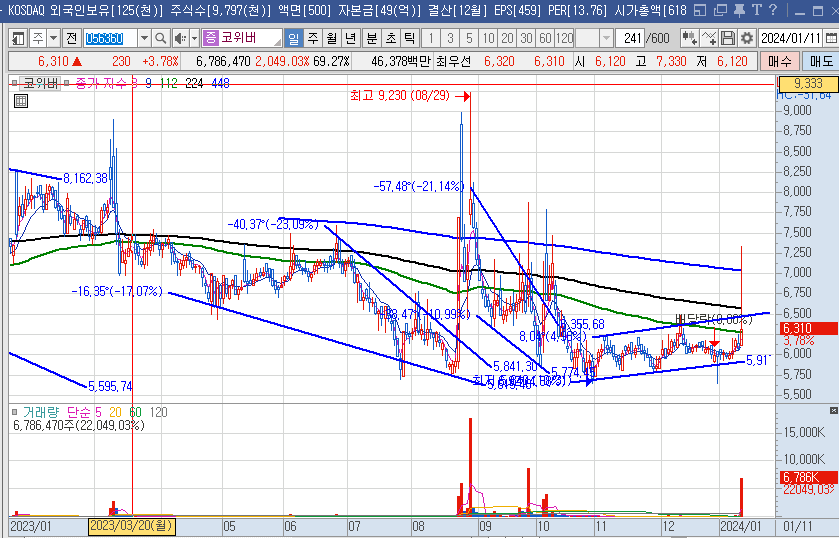
Task: Switch to monthly (월) chart period
Action: point(332,38)
